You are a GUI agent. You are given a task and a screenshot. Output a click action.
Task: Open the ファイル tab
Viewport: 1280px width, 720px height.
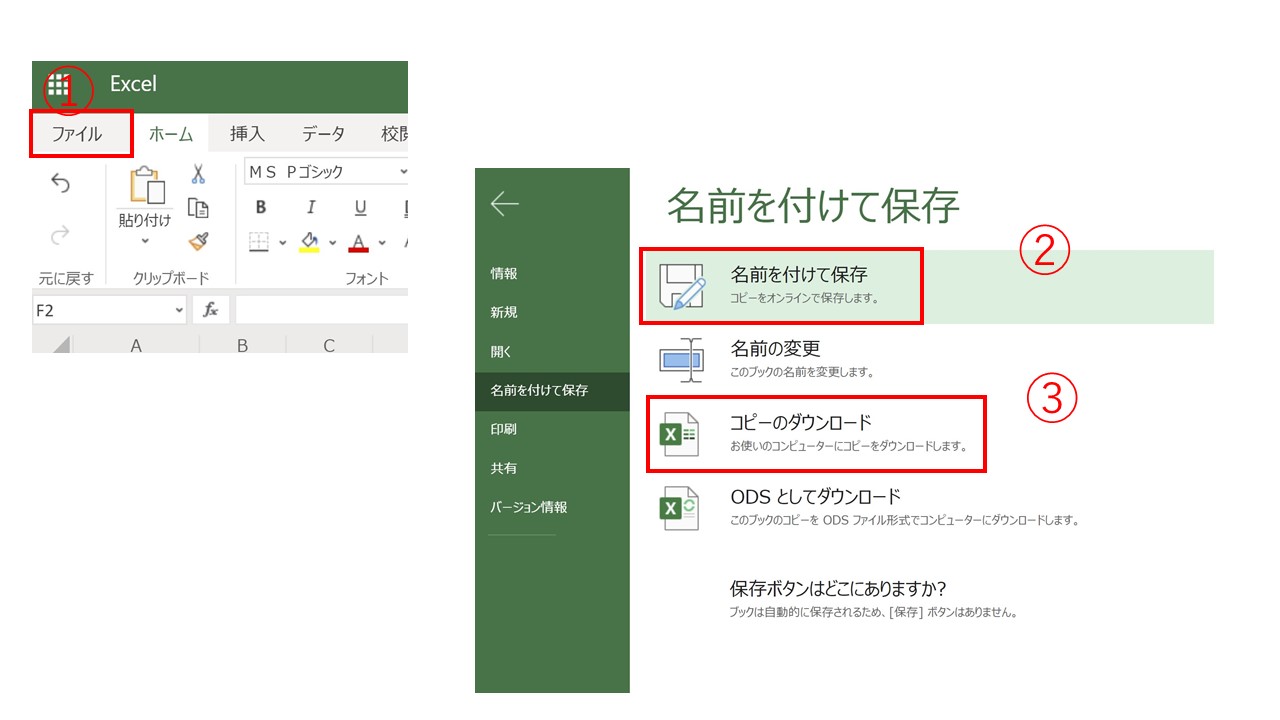point(77,134)
